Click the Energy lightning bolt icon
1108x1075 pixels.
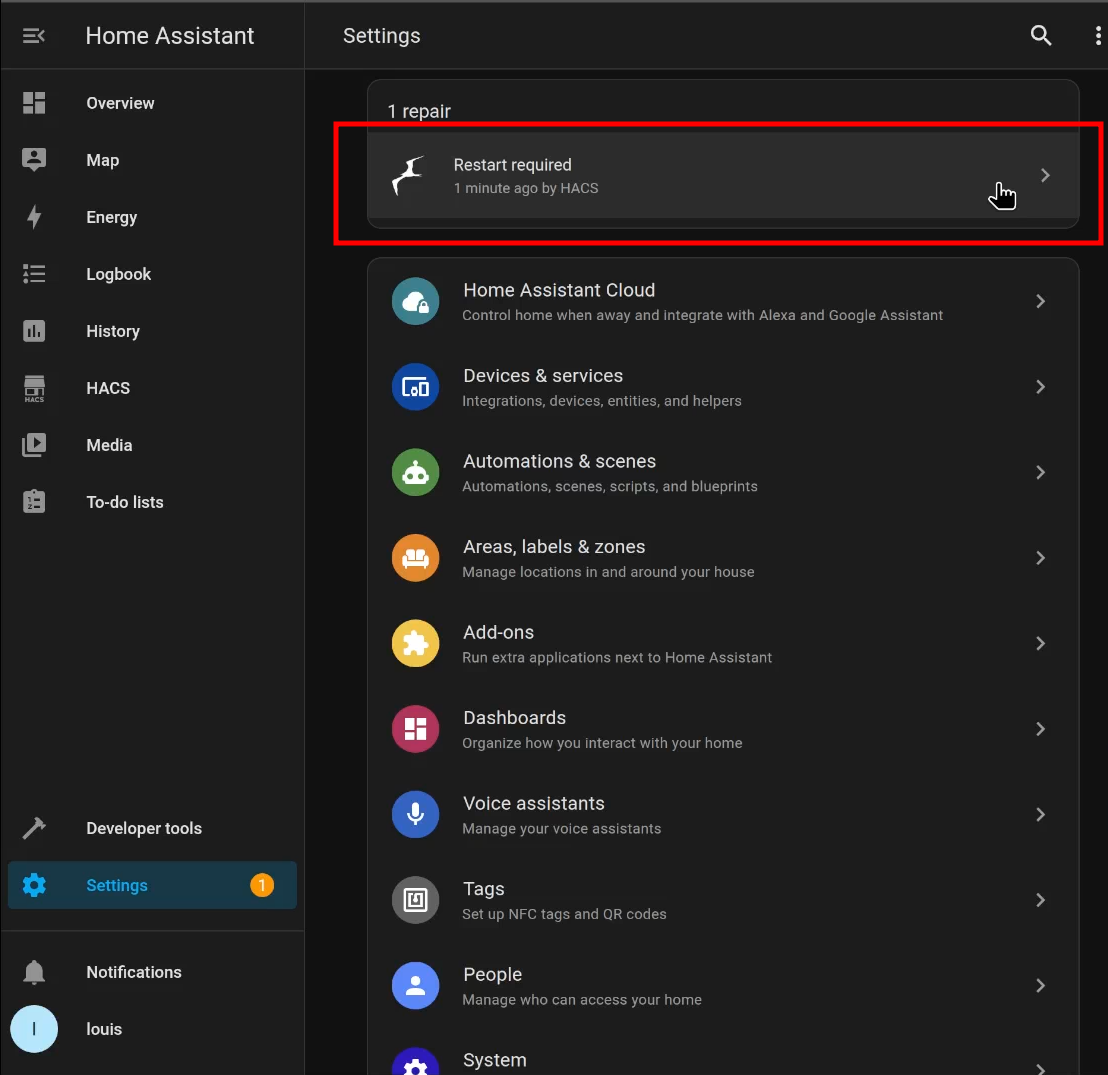34,217
